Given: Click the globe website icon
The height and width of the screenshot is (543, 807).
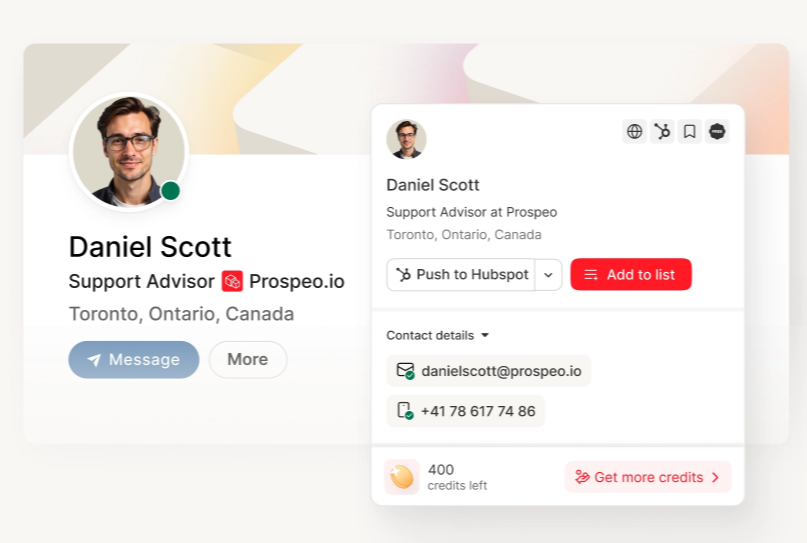Looking at the screenshot, I should click(634, 132).
